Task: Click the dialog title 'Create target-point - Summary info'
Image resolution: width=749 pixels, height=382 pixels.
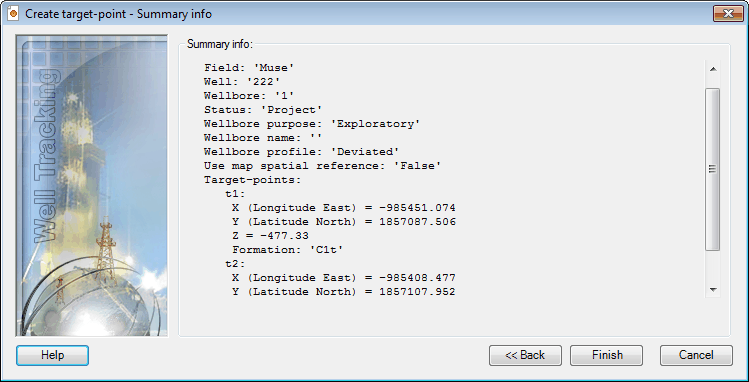Action: [x=118, y=14]
